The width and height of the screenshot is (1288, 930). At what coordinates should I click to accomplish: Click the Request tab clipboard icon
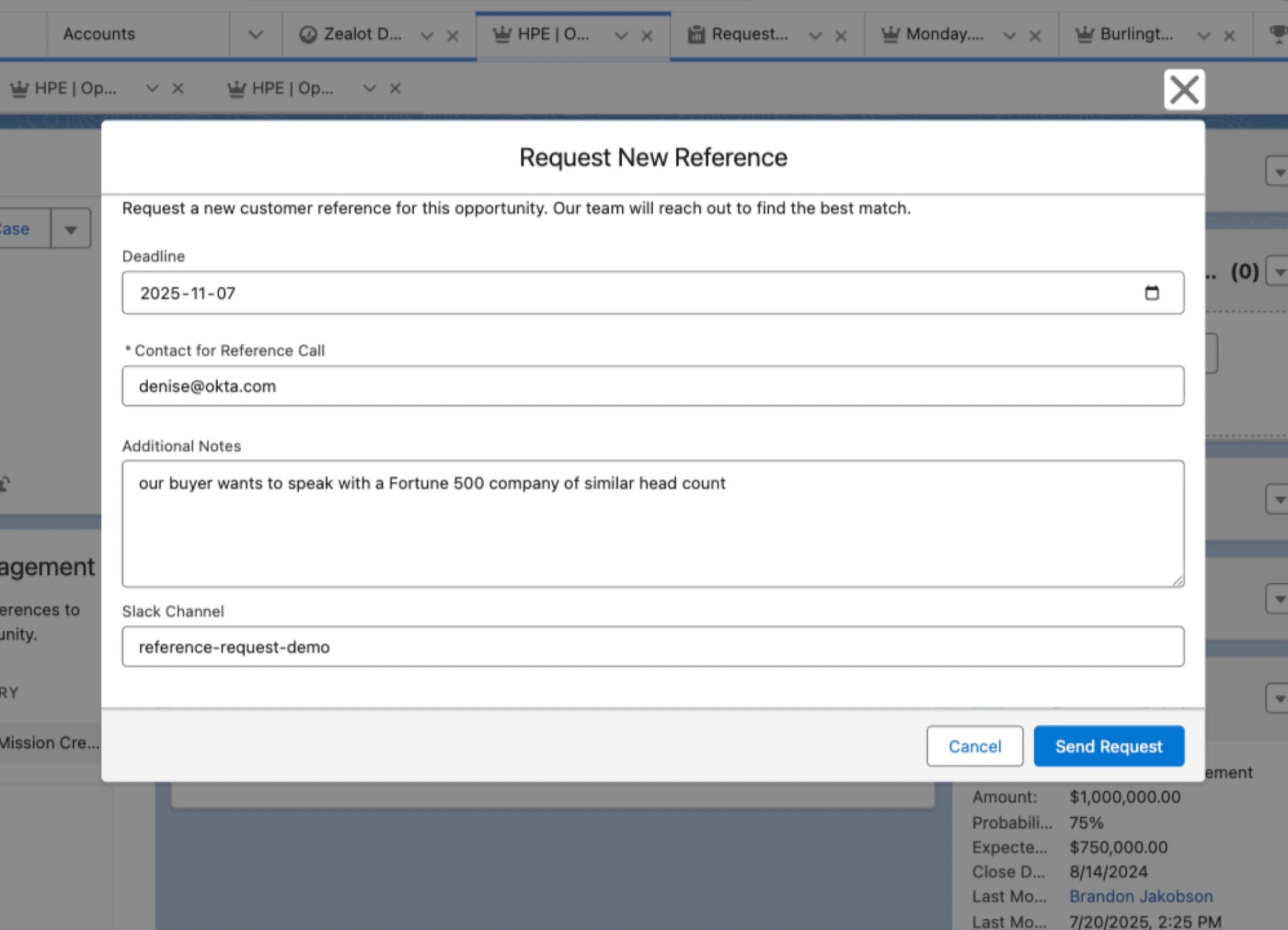tap(696, 35)
